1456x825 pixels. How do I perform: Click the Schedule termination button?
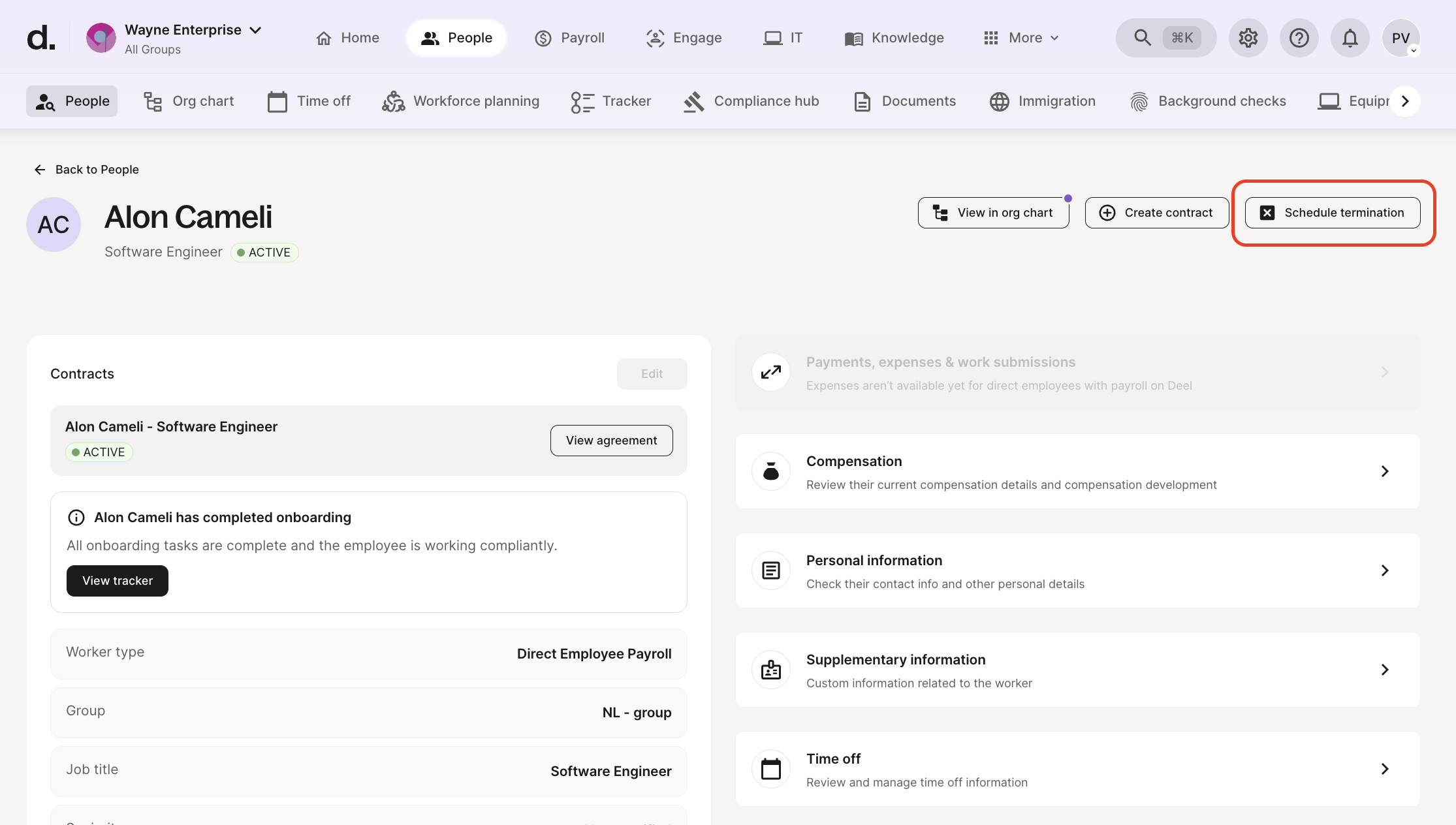(1333, 213)
